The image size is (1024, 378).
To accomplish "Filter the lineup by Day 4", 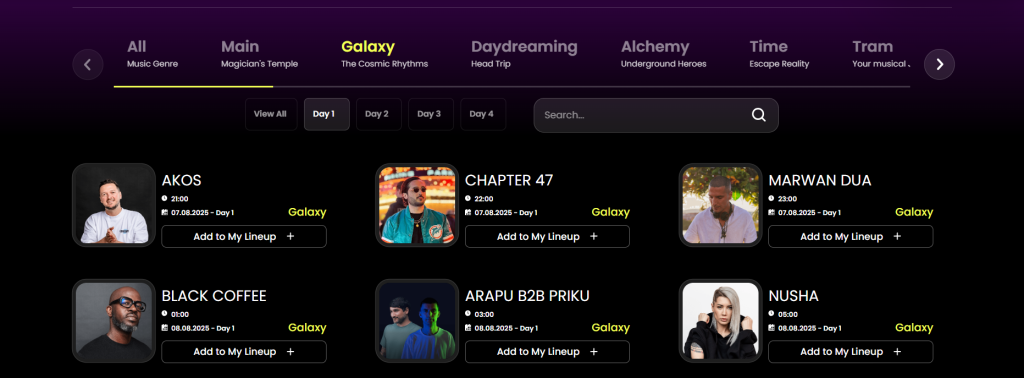I will [x=483, y=114].
